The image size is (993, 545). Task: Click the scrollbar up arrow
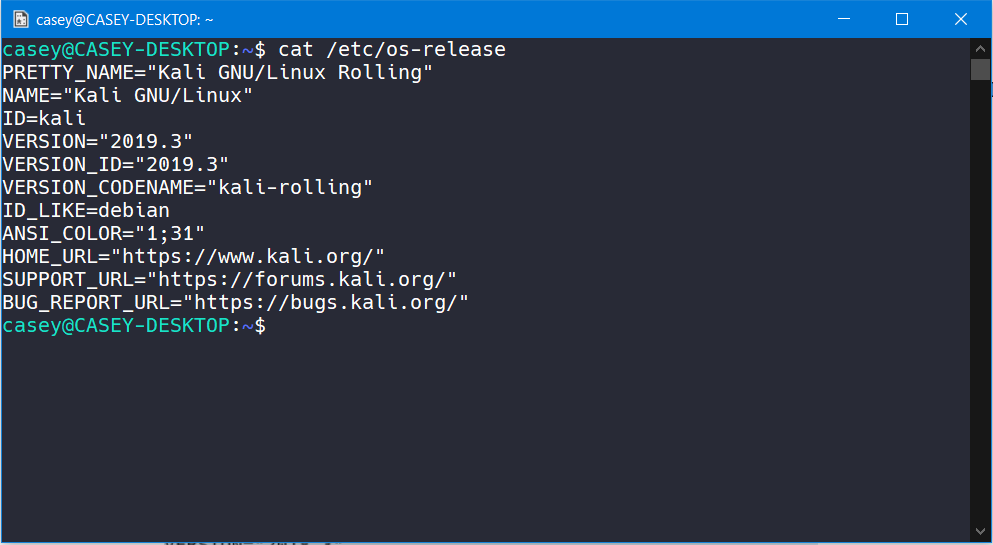(980, 47)
